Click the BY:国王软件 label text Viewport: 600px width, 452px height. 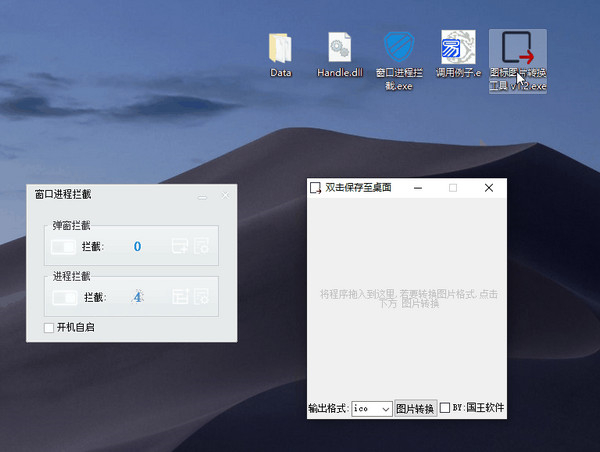point(478,408)
